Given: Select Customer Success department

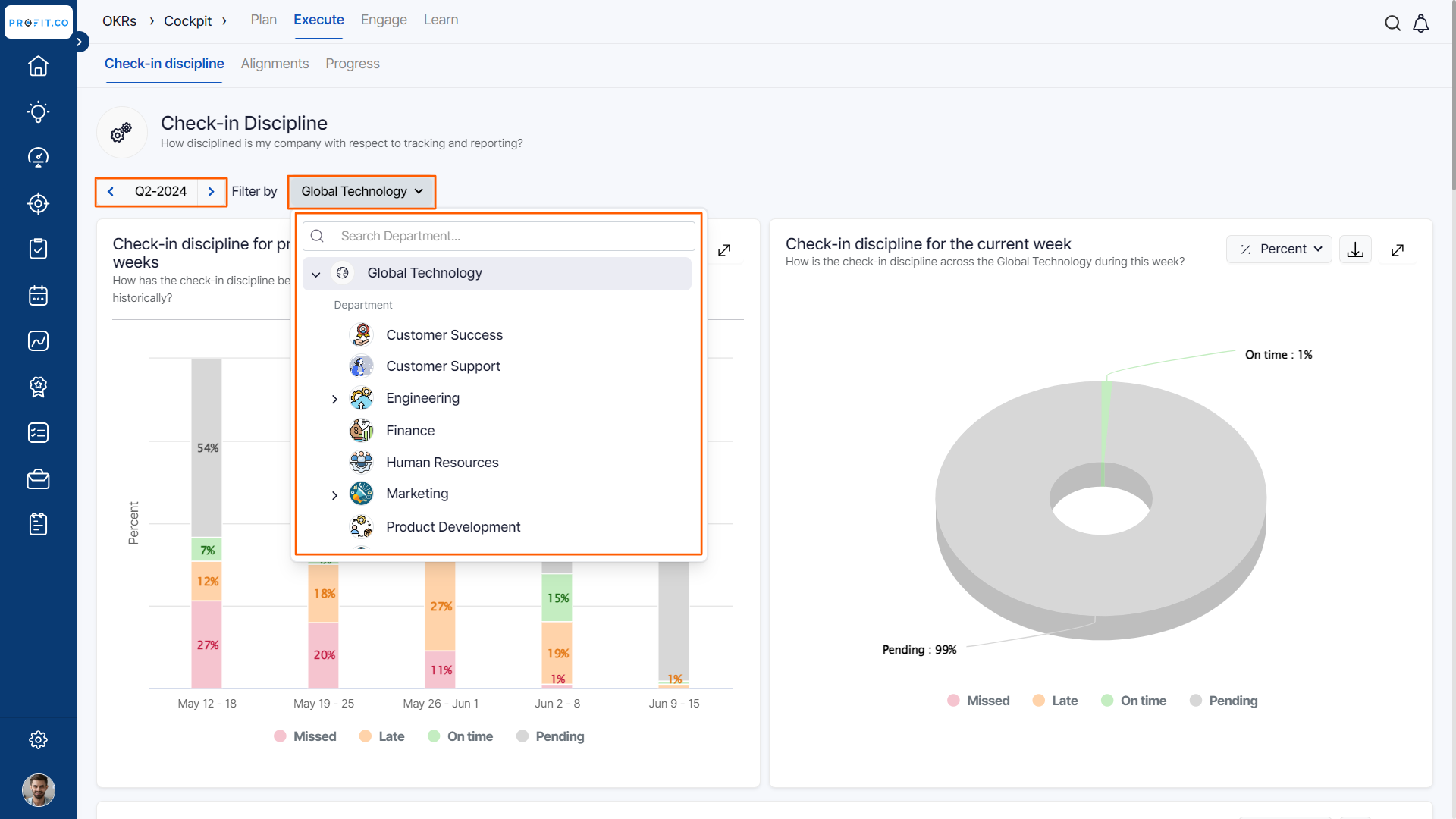Looking at the screenshot, I should point(444,335).
